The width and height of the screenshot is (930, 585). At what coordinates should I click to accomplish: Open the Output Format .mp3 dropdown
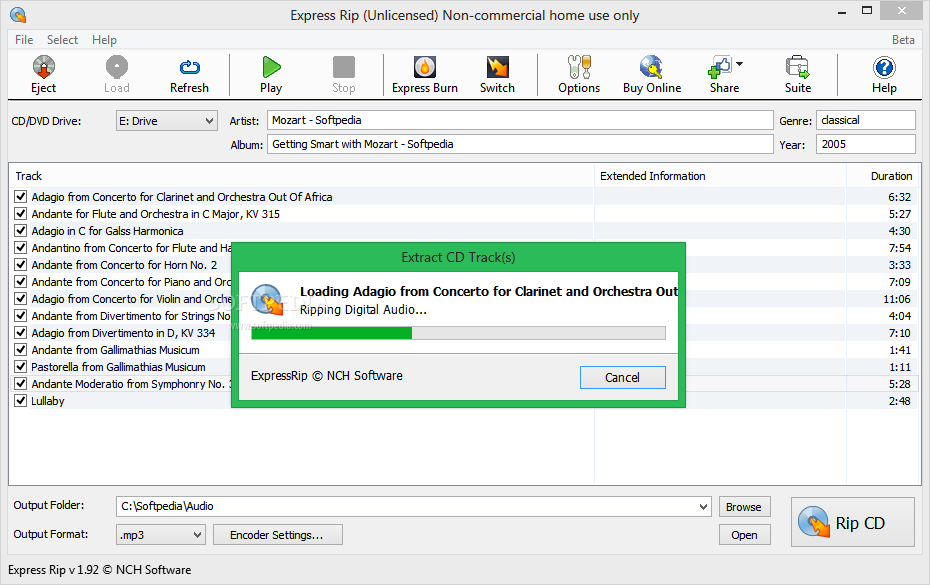tap(161, 535)
